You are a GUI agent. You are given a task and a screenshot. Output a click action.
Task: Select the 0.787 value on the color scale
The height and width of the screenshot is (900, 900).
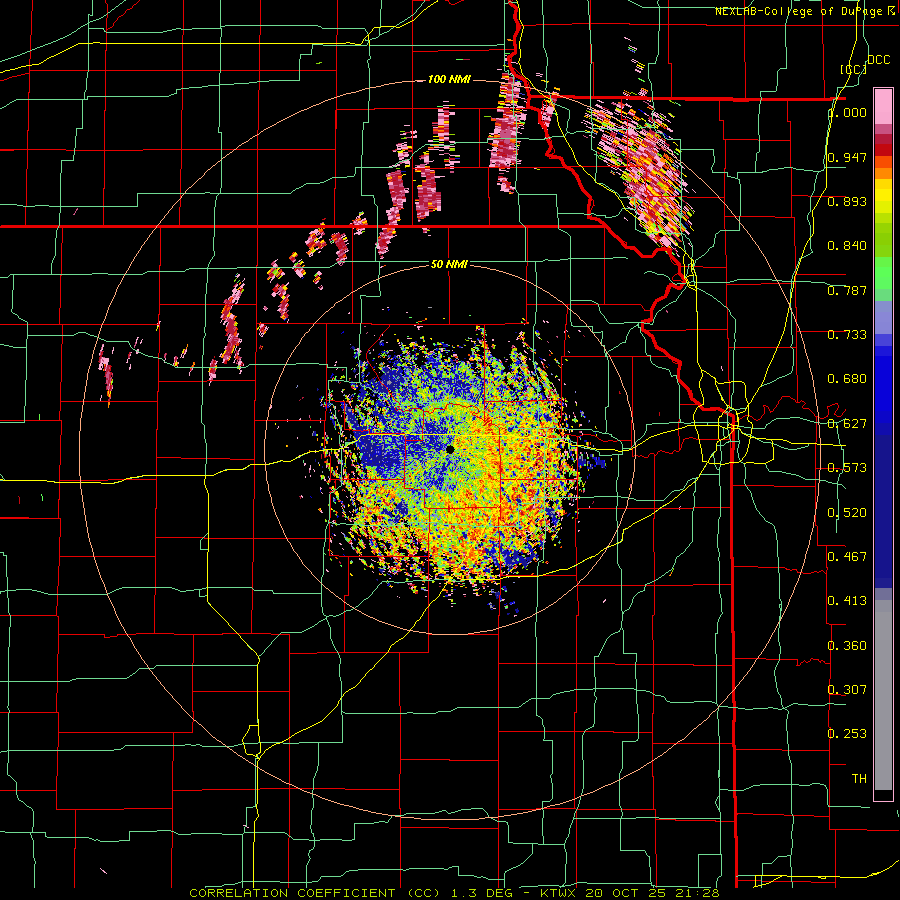[x=847, y=290]
